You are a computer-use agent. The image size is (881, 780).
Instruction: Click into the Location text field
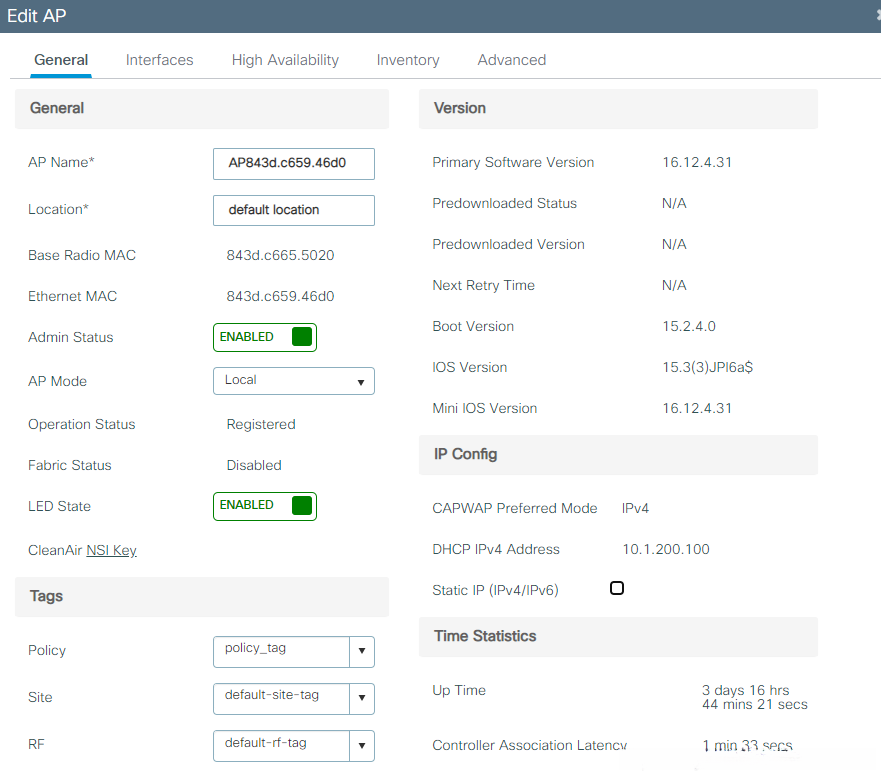click(293, 210)
